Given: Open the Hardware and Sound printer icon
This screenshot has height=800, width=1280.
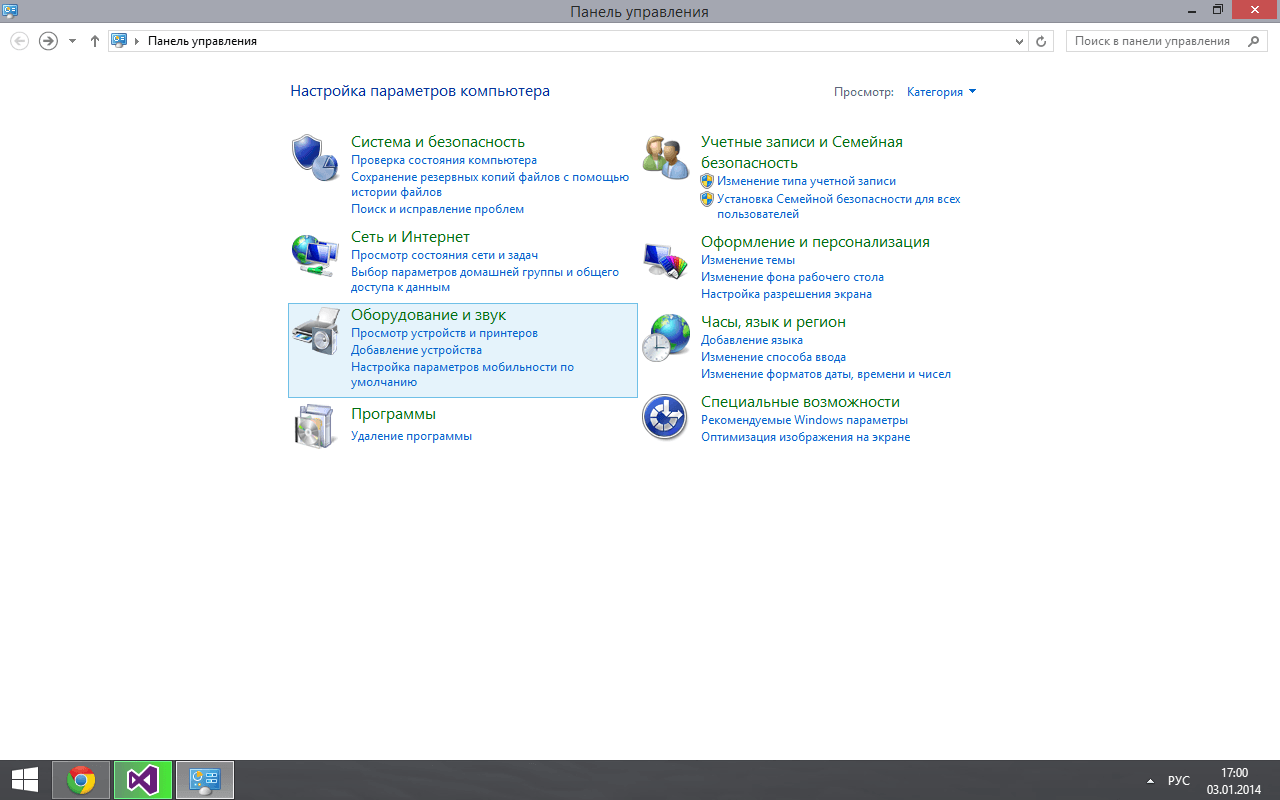Looking at the screenshot, I should [315, 332].
